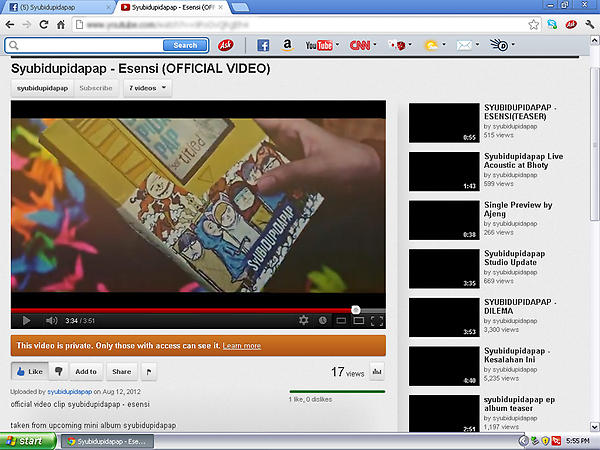Enter fullscreen video mode
The width and height of the screenshot is (600, 450).
(x=377, y=321)
